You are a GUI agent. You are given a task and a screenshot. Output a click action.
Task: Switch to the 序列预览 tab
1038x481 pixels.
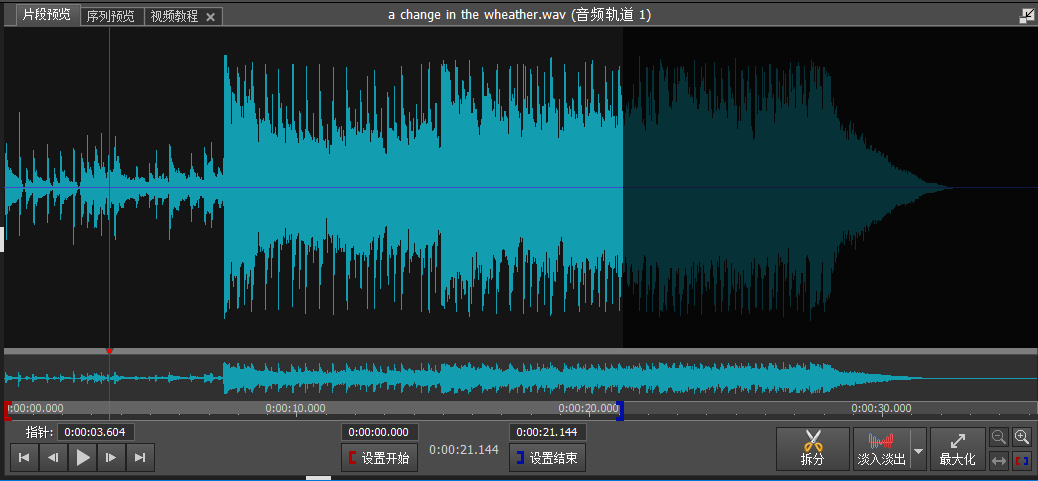111,17
